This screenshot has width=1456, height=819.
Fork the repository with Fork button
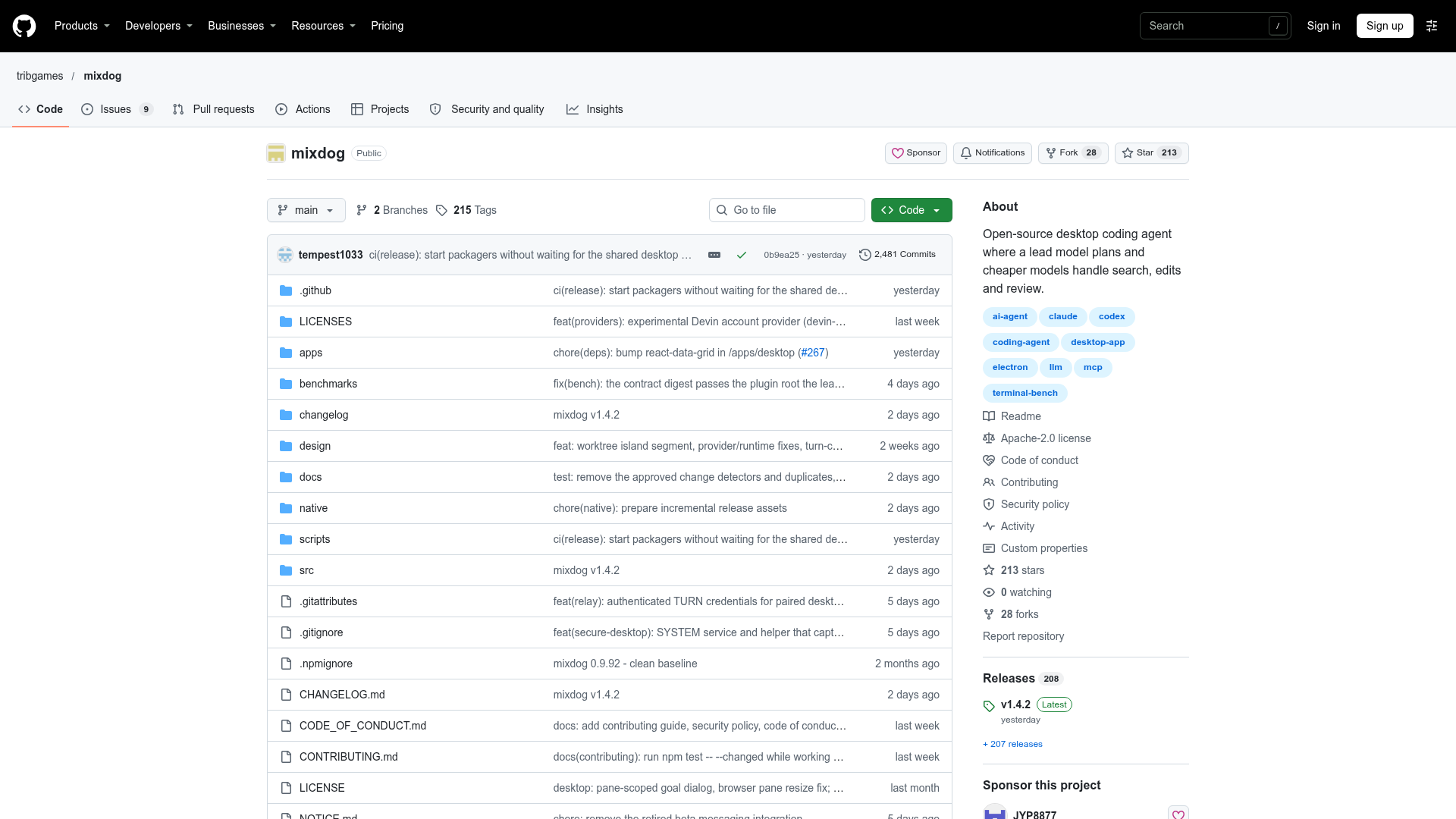click(1073, 153)
